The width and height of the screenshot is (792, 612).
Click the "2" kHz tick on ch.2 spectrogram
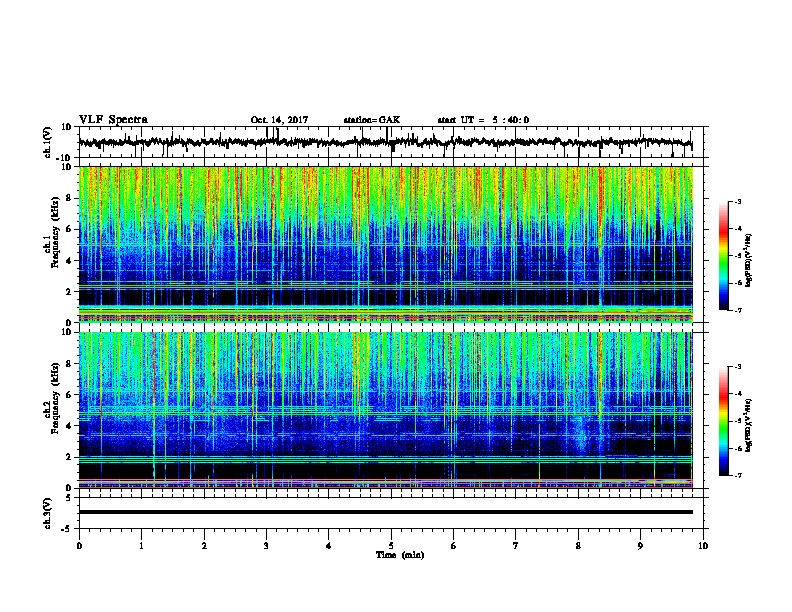point(69,457)
